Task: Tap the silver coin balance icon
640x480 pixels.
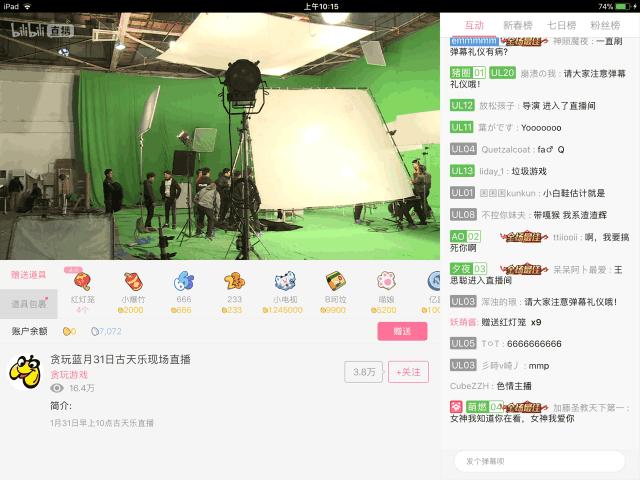Action: coord(95,331)
